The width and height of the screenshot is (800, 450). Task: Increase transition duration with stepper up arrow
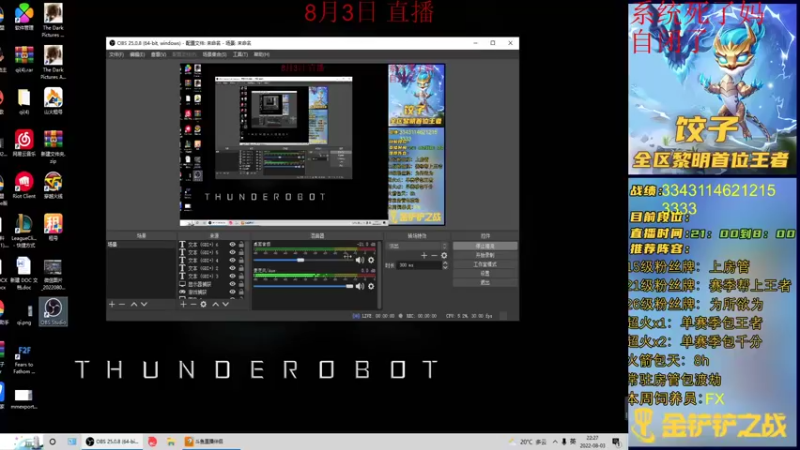click(445, 263)
